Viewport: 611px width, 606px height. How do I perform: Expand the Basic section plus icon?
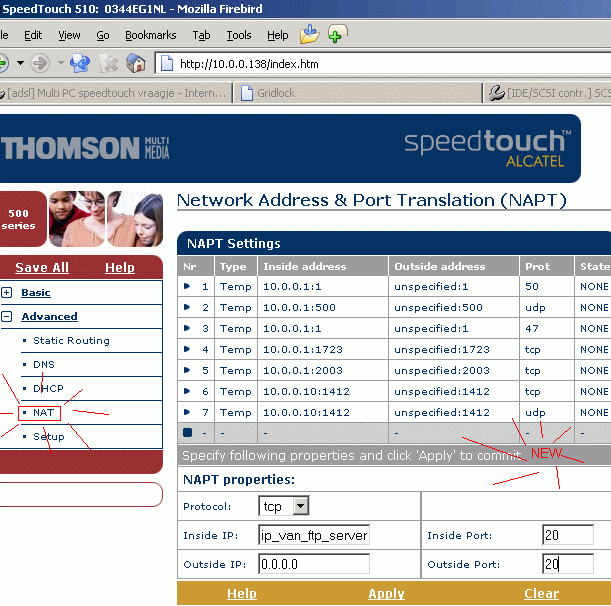[7, 292]
